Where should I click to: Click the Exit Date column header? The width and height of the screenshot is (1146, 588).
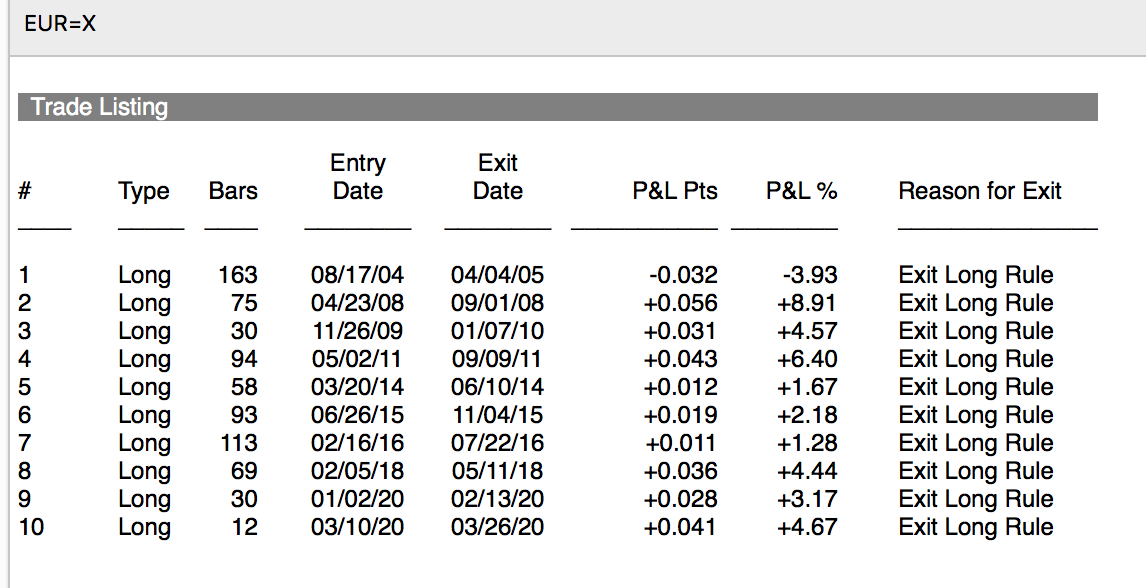(497, 177)
